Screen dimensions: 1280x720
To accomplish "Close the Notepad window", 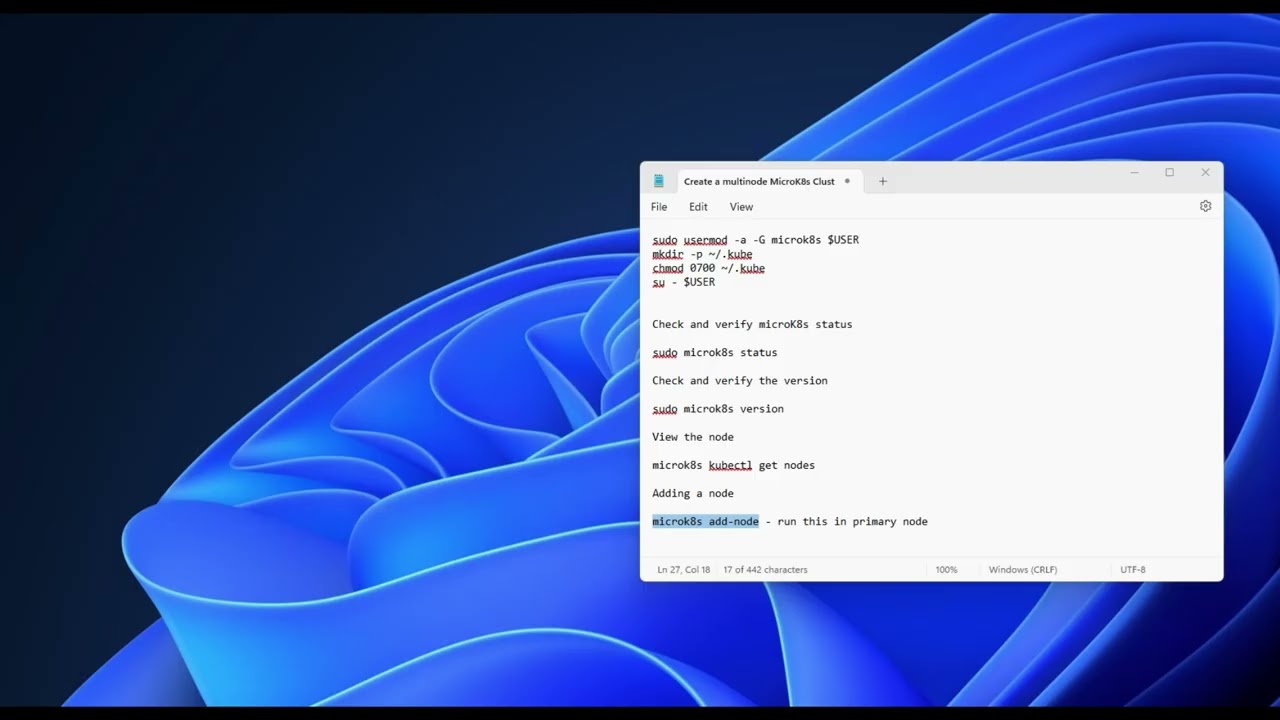I will click(x=1205, y=173).
